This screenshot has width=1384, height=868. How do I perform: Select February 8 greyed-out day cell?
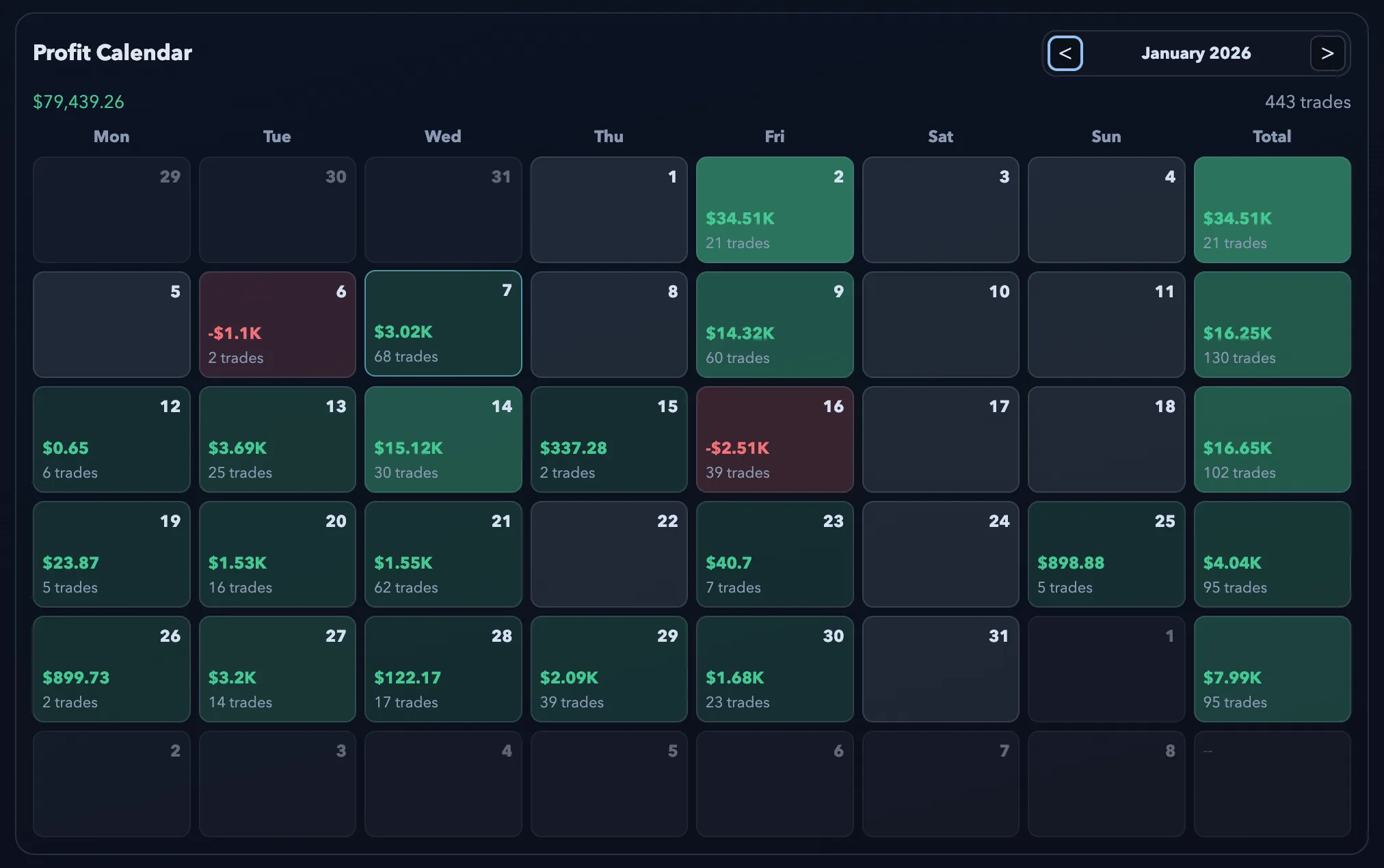tap(1106, 784)
